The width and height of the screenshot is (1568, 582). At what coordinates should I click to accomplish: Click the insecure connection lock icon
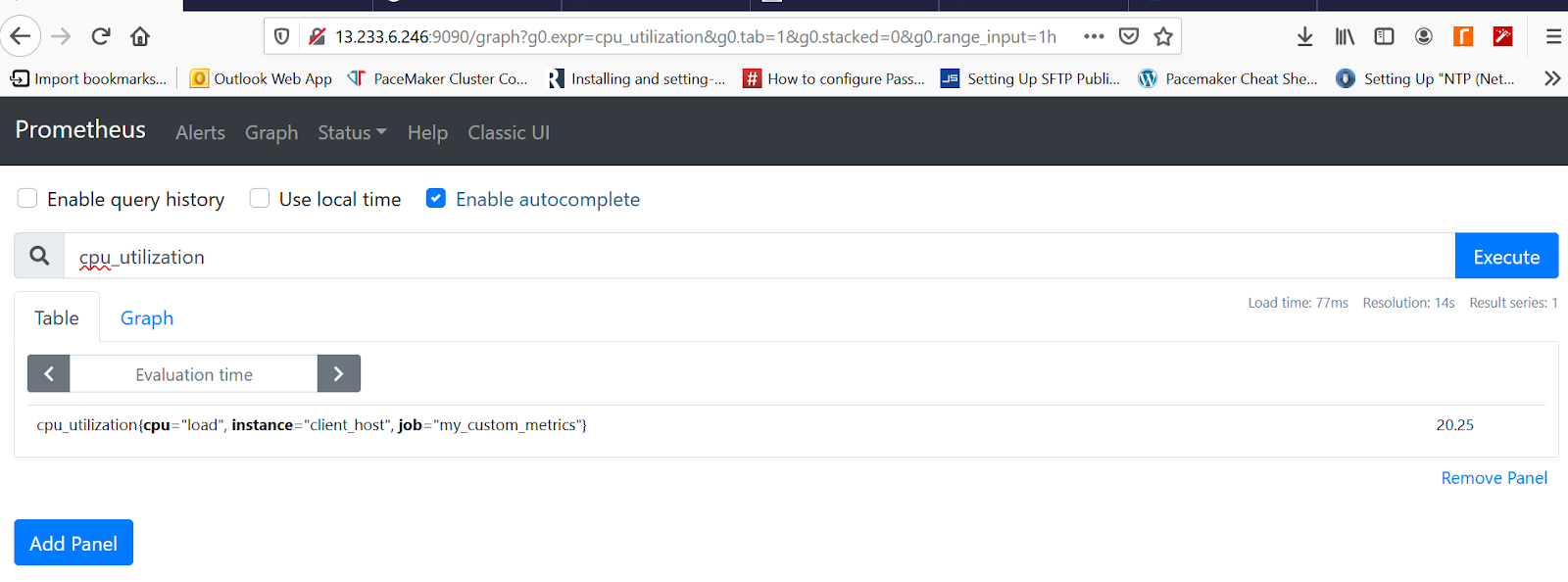pos(317,36)
